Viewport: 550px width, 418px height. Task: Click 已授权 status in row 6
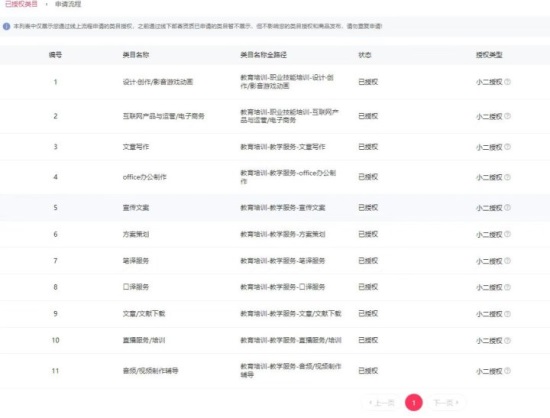click(x=368, y=234)
